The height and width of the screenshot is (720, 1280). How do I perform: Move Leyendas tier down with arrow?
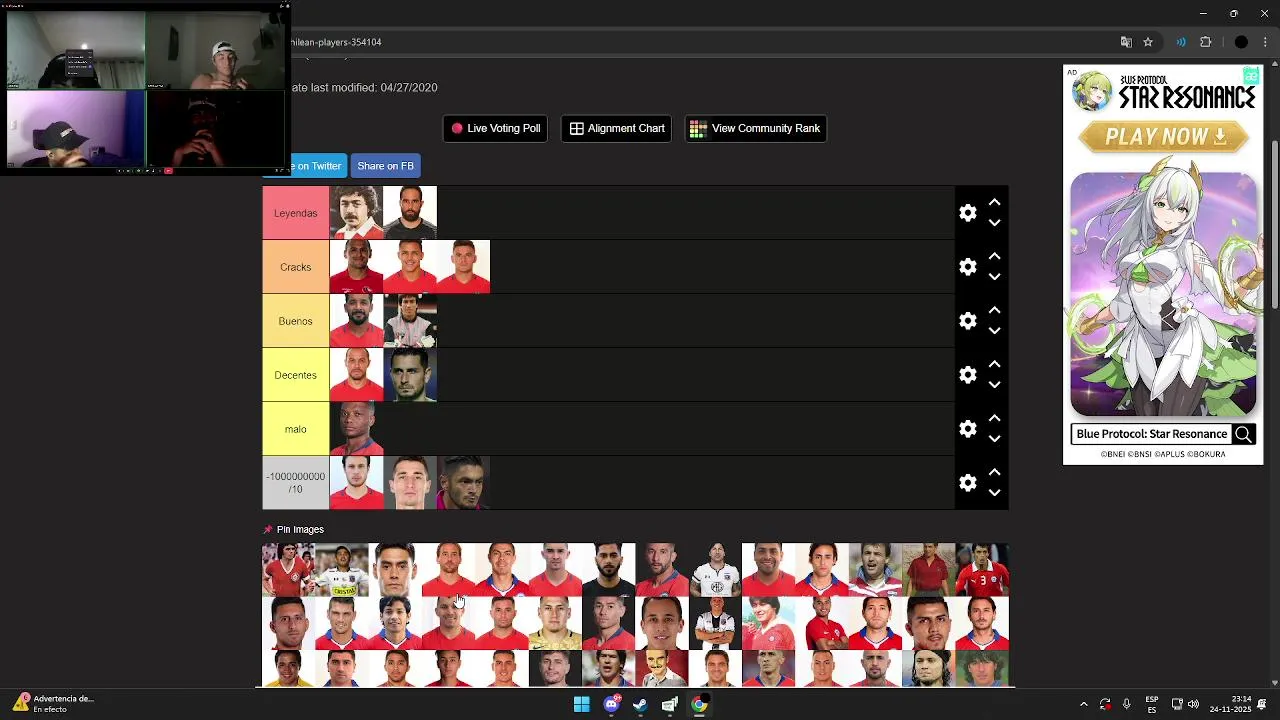[x=994, y=223]
